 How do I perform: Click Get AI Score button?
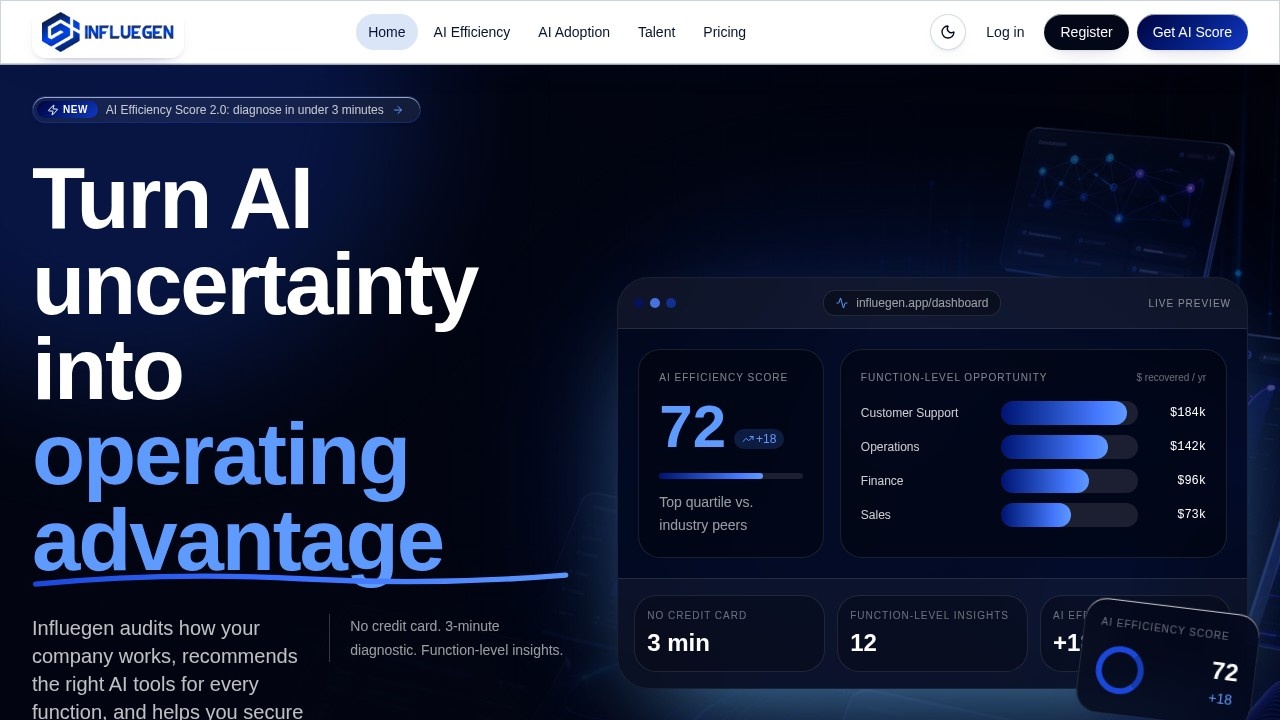(1192, 32)
